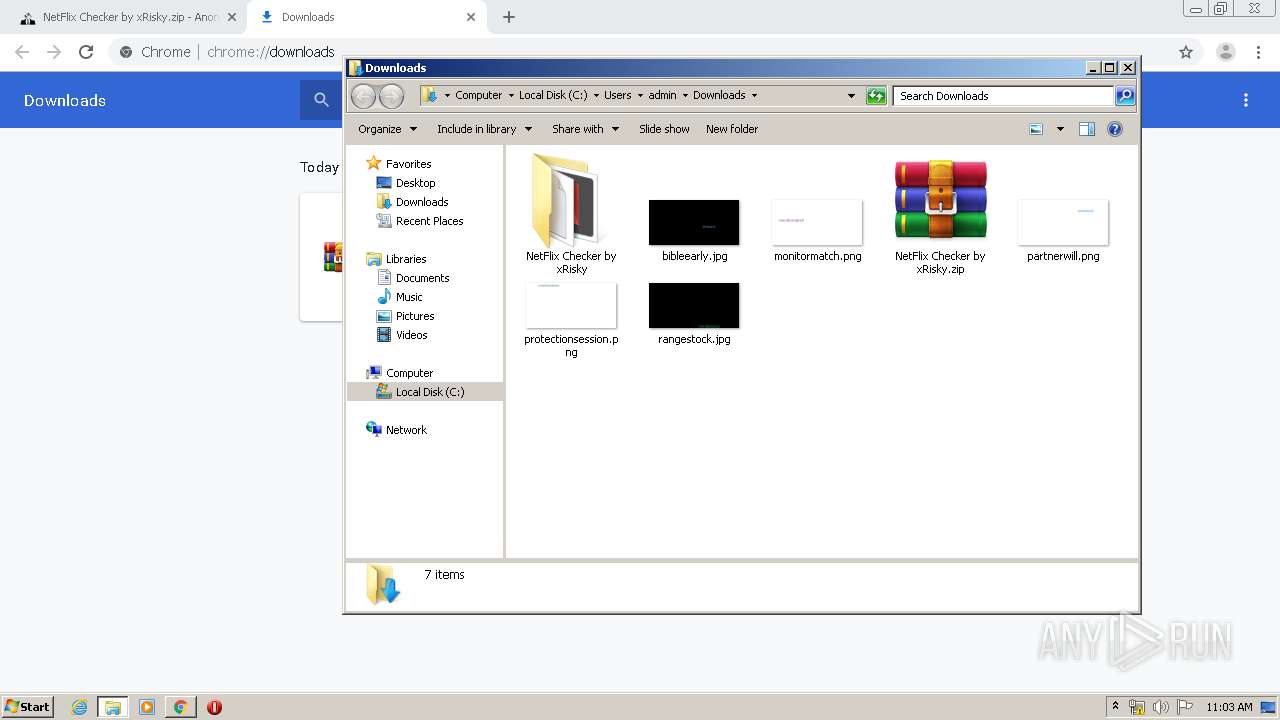Open the Organize menu

[387, 129]
